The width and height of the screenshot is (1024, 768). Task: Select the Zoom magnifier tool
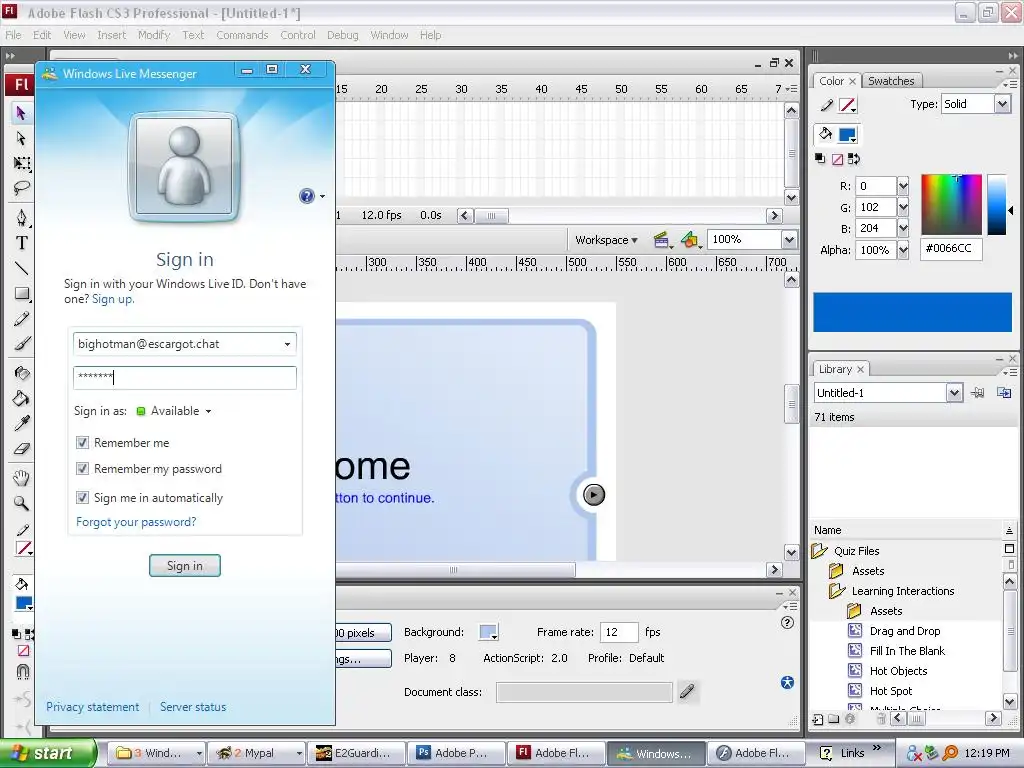tap(22, 503)
